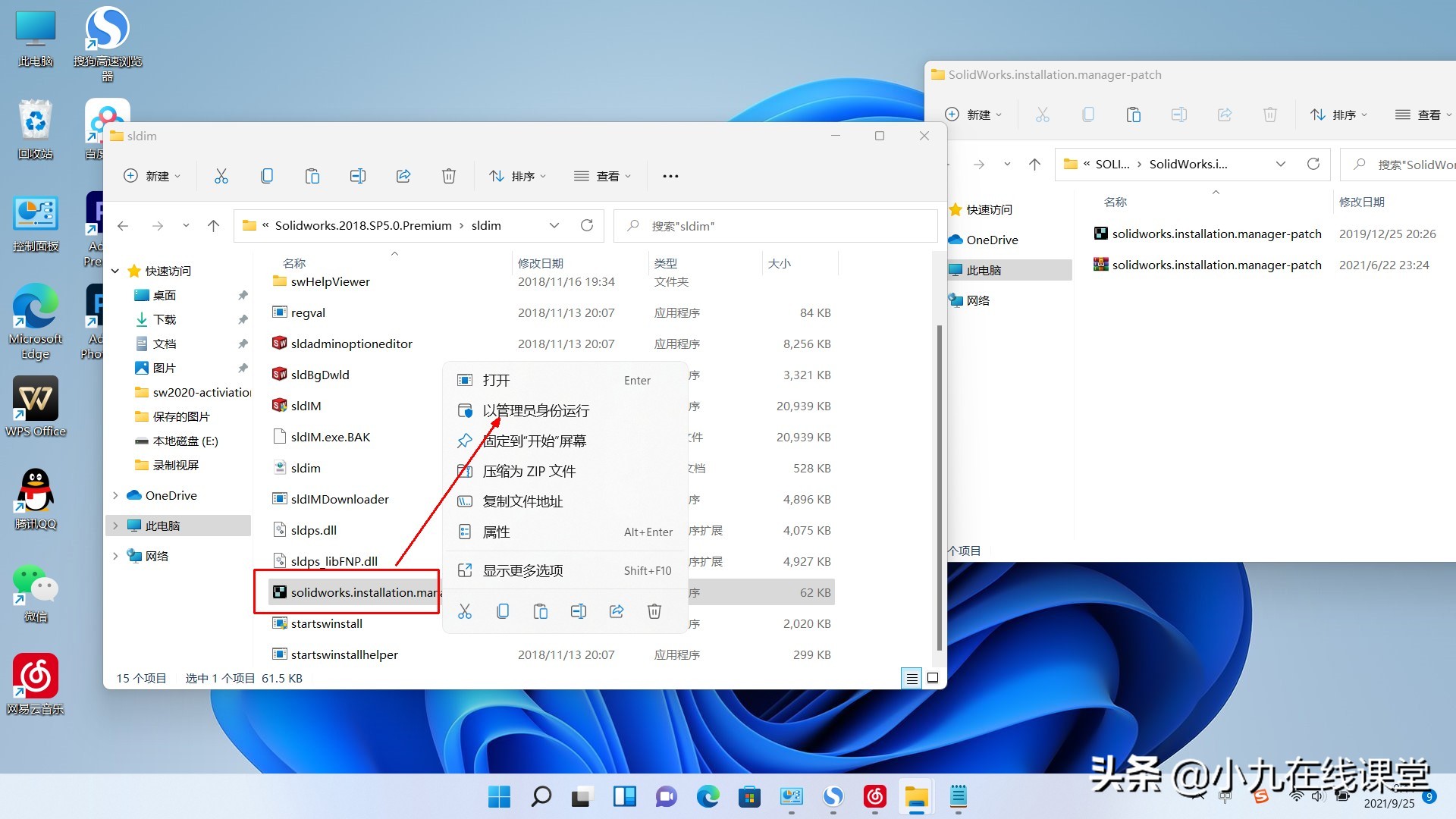Choose 以管理员身份运行 from the context menu
This screenshot has width=1456, height=819.
click(537, 410)
